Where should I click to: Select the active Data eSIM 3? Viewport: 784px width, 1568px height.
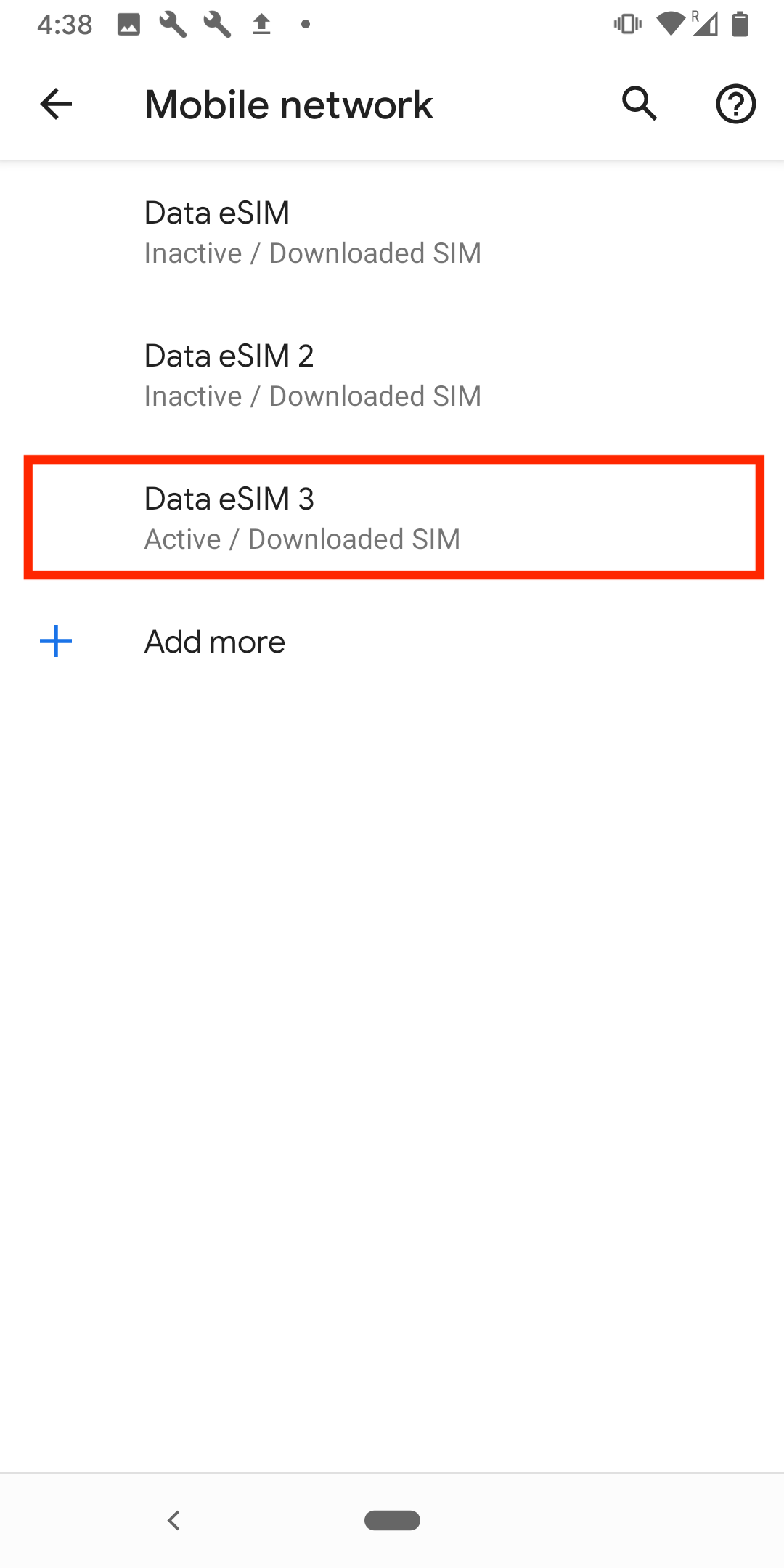(x=392, y=517)
